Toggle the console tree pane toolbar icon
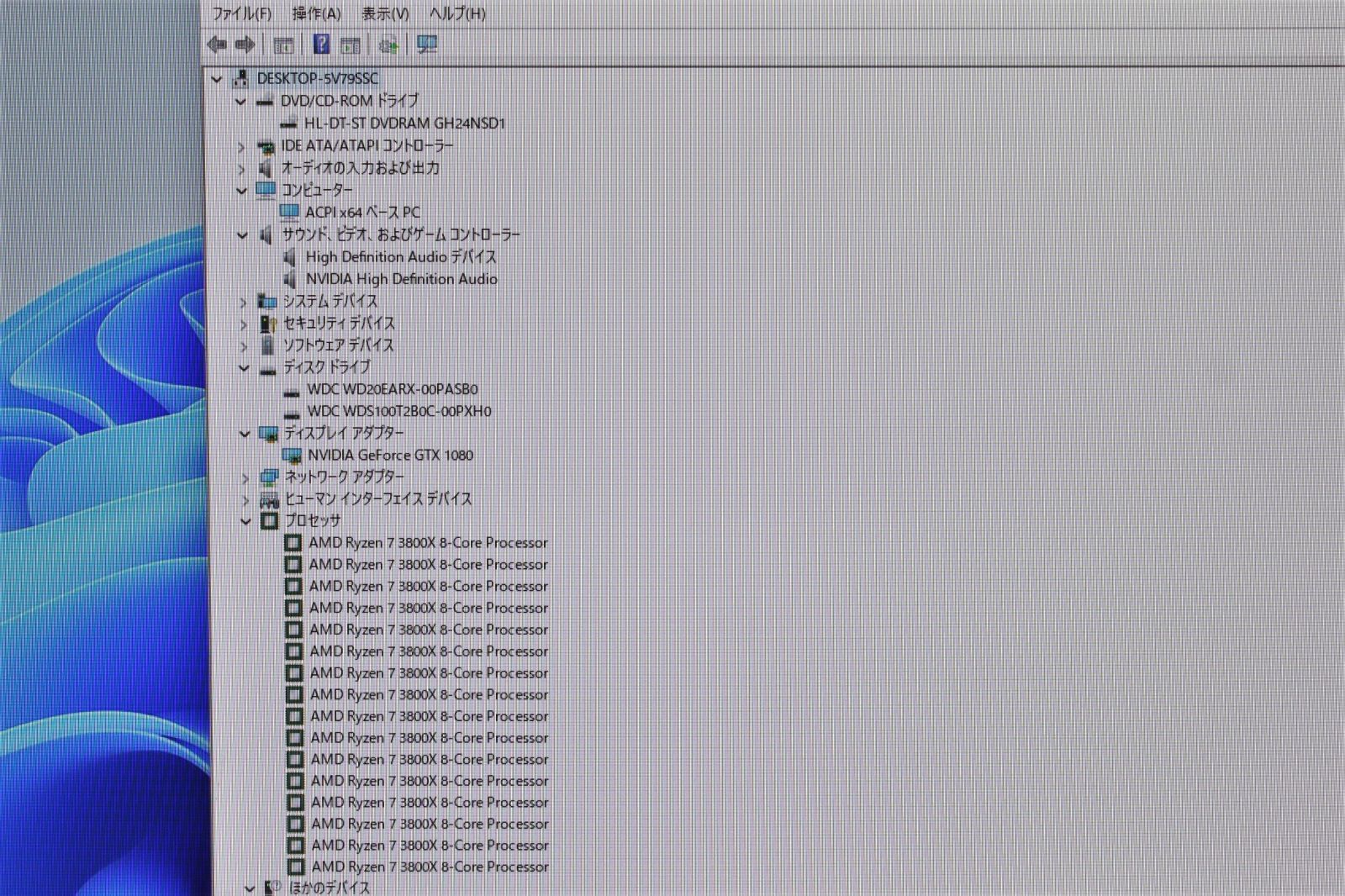1345x896 pixels. 283,45
